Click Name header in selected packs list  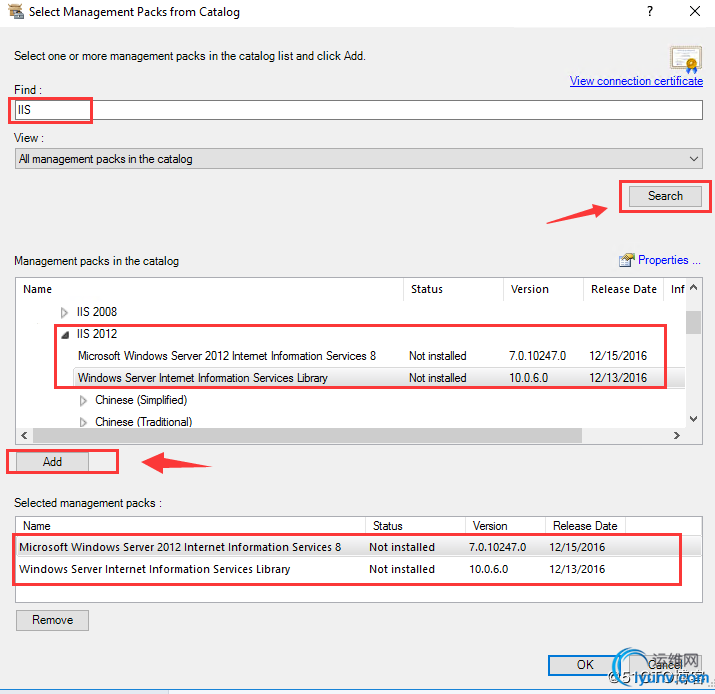pyautogui.click(x=191, y=526)
